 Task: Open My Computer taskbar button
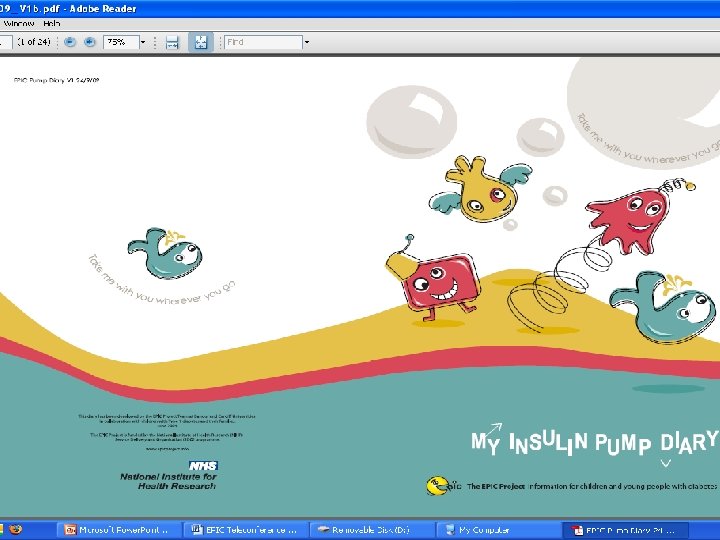[x=499, y=530]
